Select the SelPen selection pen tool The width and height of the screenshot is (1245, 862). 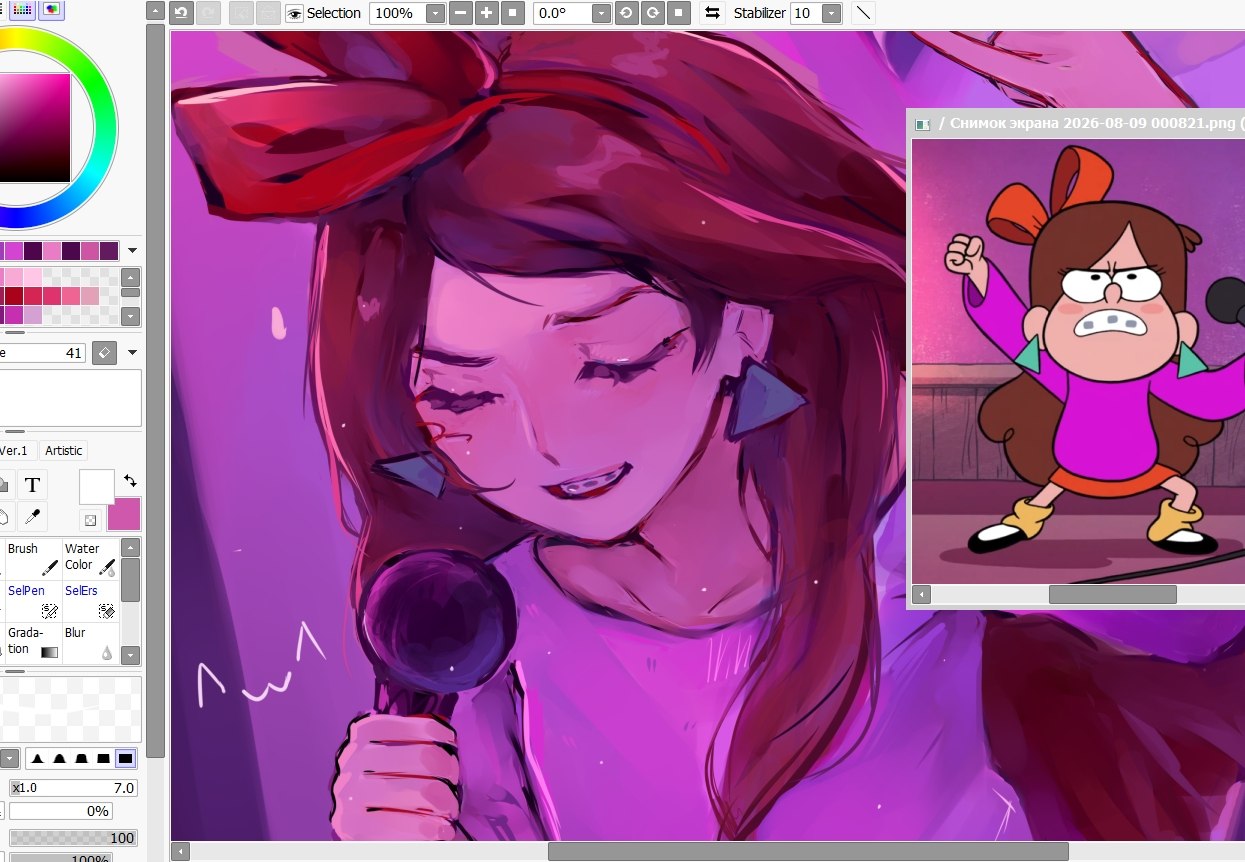coord(33,601)
